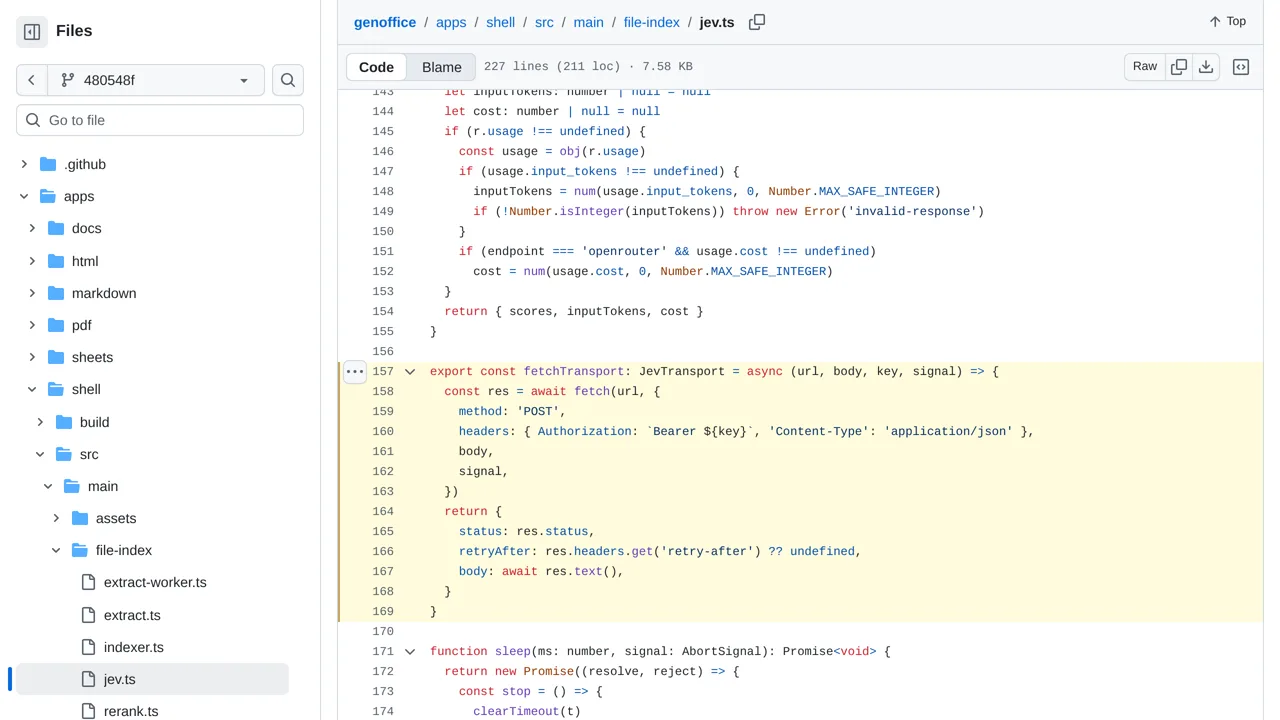
Task: Navigate to file-index breadcrumb link
Action: pos(651,22)
